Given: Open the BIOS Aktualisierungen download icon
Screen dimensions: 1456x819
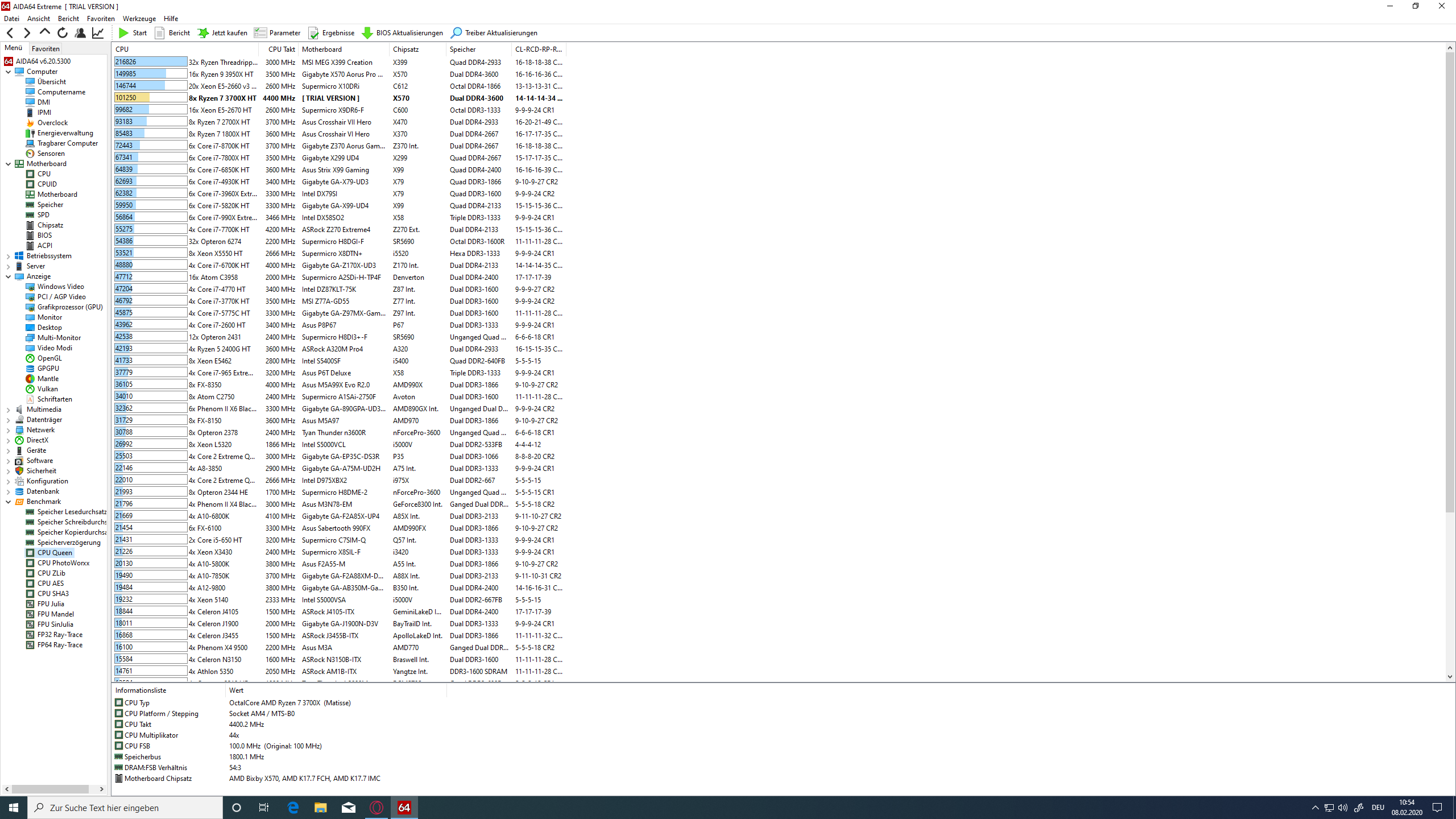Looking at the screenshot, I should point(367,33).
